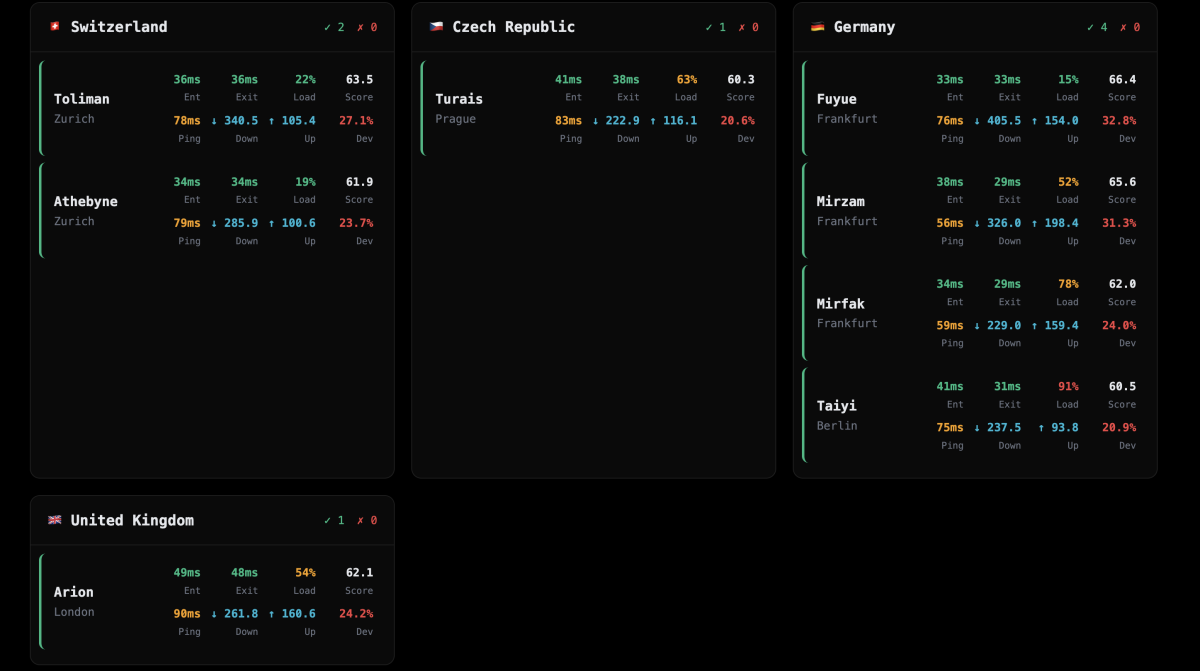Click the United Kingdom group title

click(132, 520)
